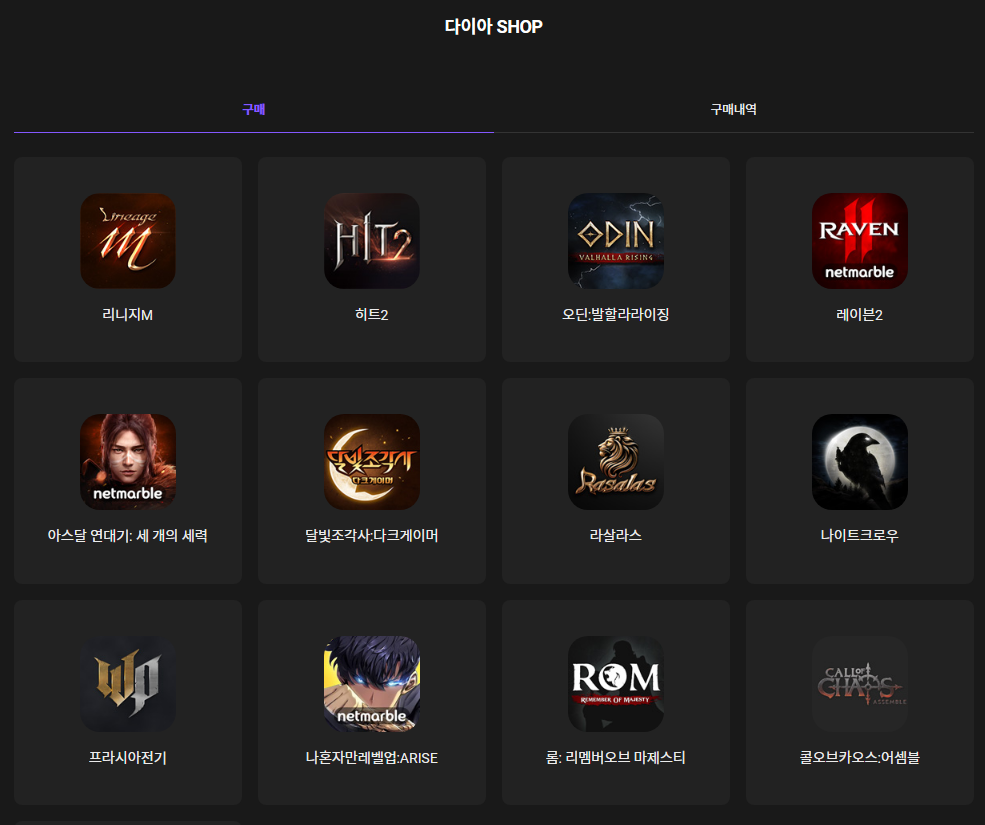Click the 프라시아전기 label

point(128,758)
